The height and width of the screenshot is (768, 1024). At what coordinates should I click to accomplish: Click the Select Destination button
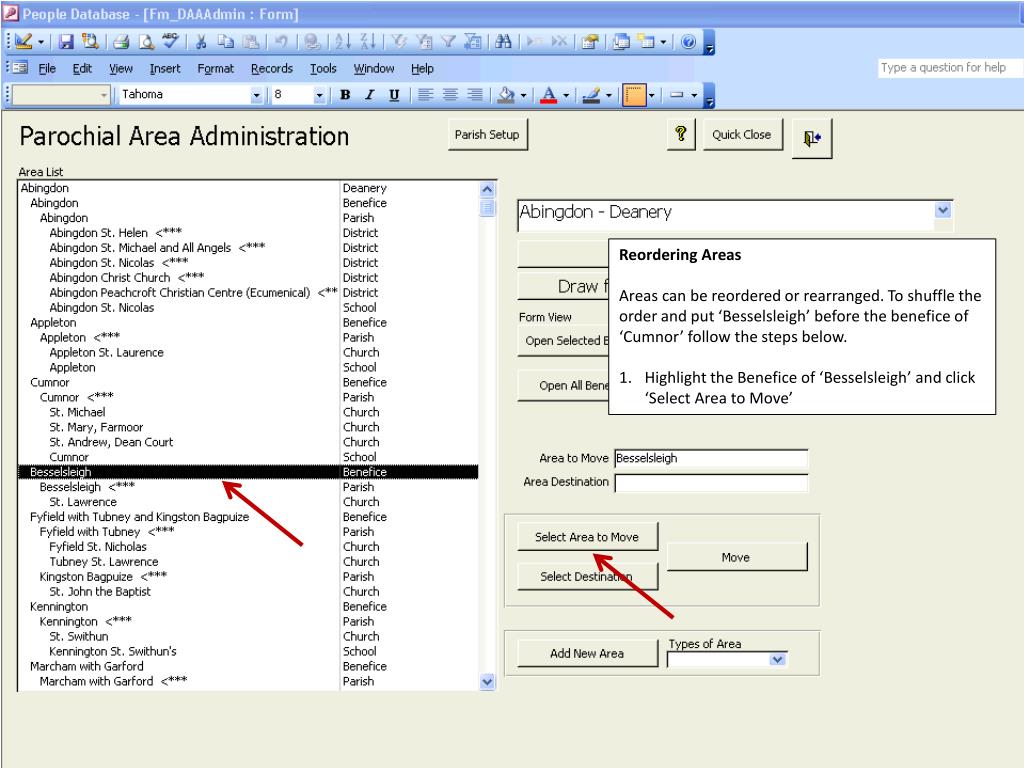pos(587,577)
